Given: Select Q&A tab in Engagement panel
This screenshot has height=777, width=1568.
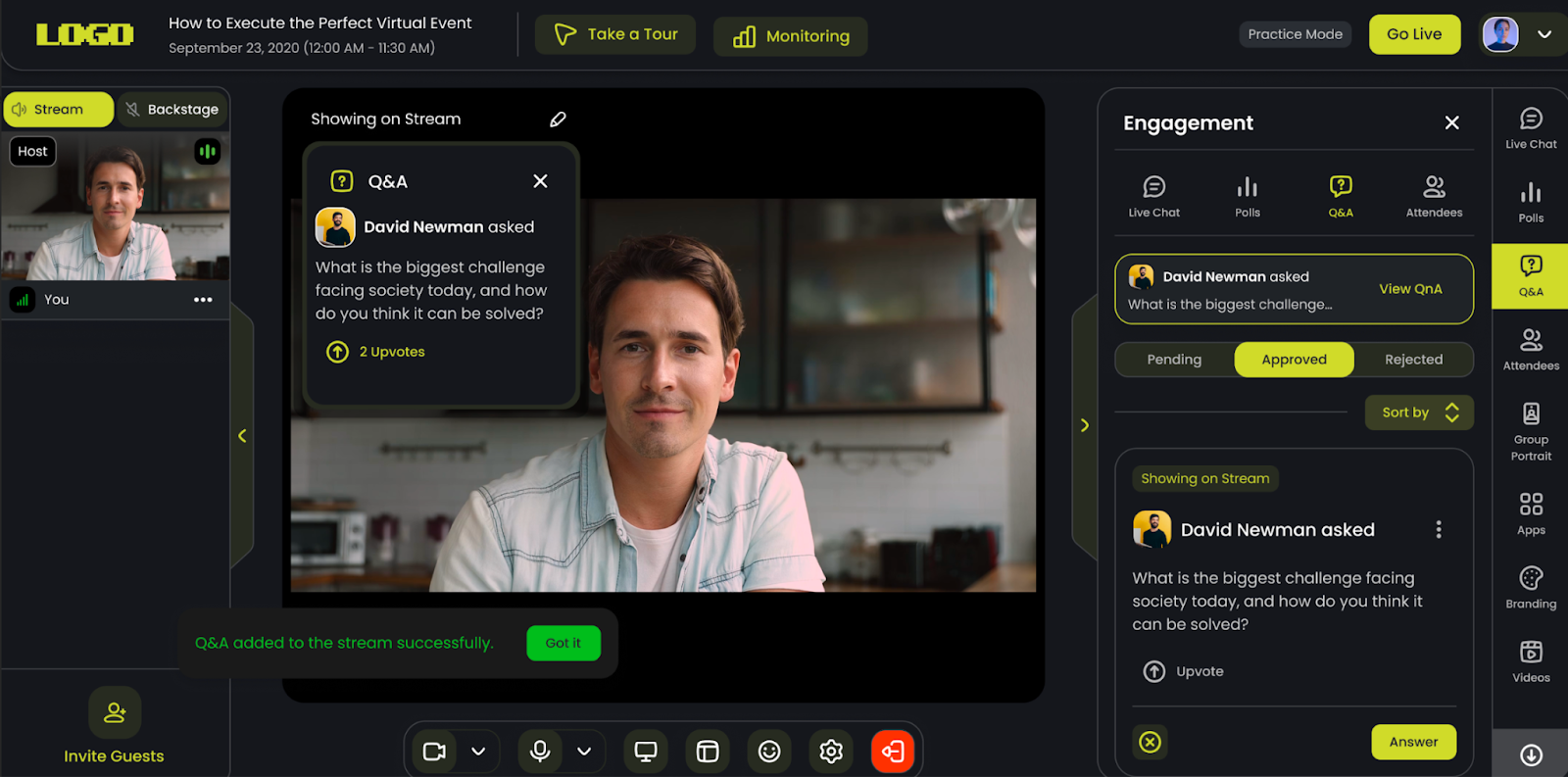Looking at the screenshot, I should click(x=1341, y=196).
